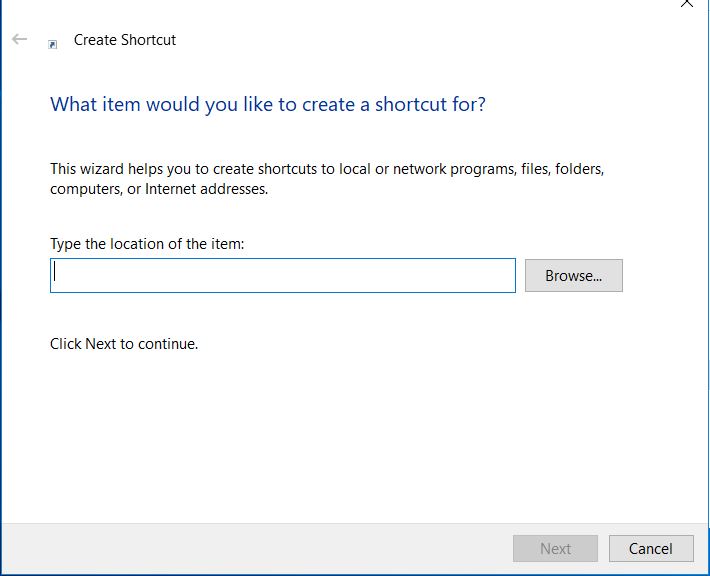Click the "computers, or Internet addresses" text line
The image size is (710, 576).
pos(159,188)
